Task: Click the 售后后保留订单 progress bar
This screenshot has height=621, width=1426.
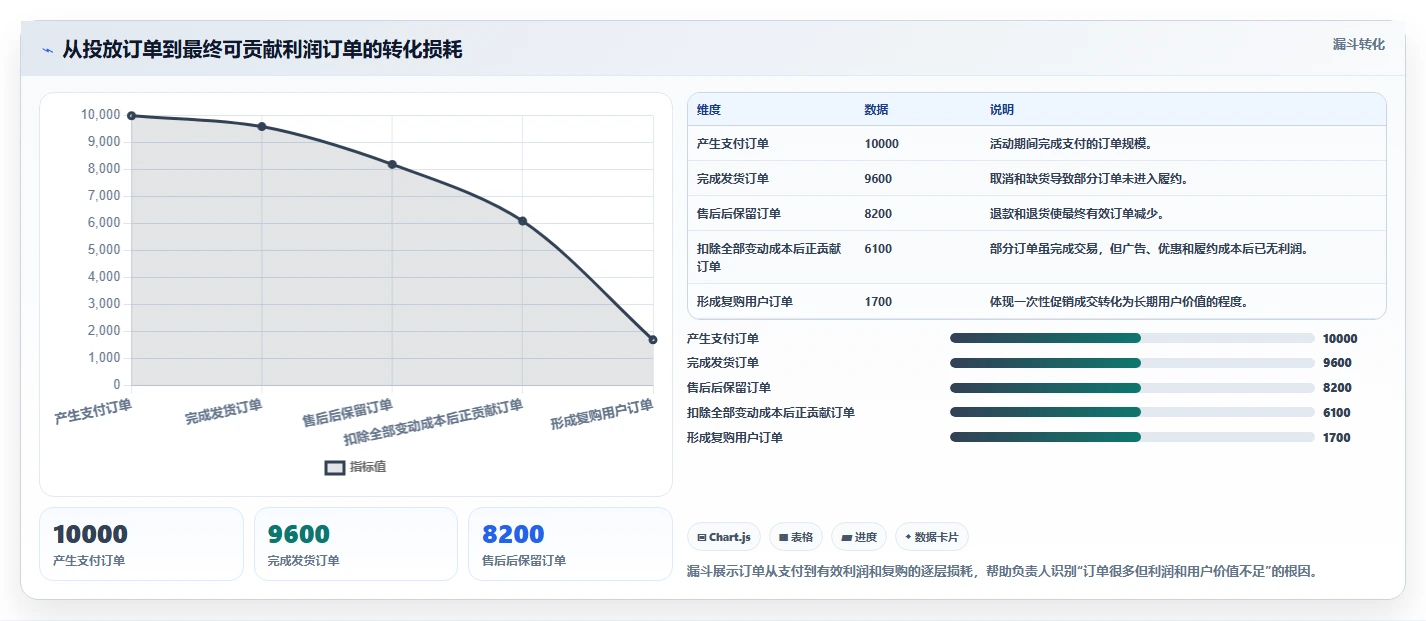Action: point(1132,388)
